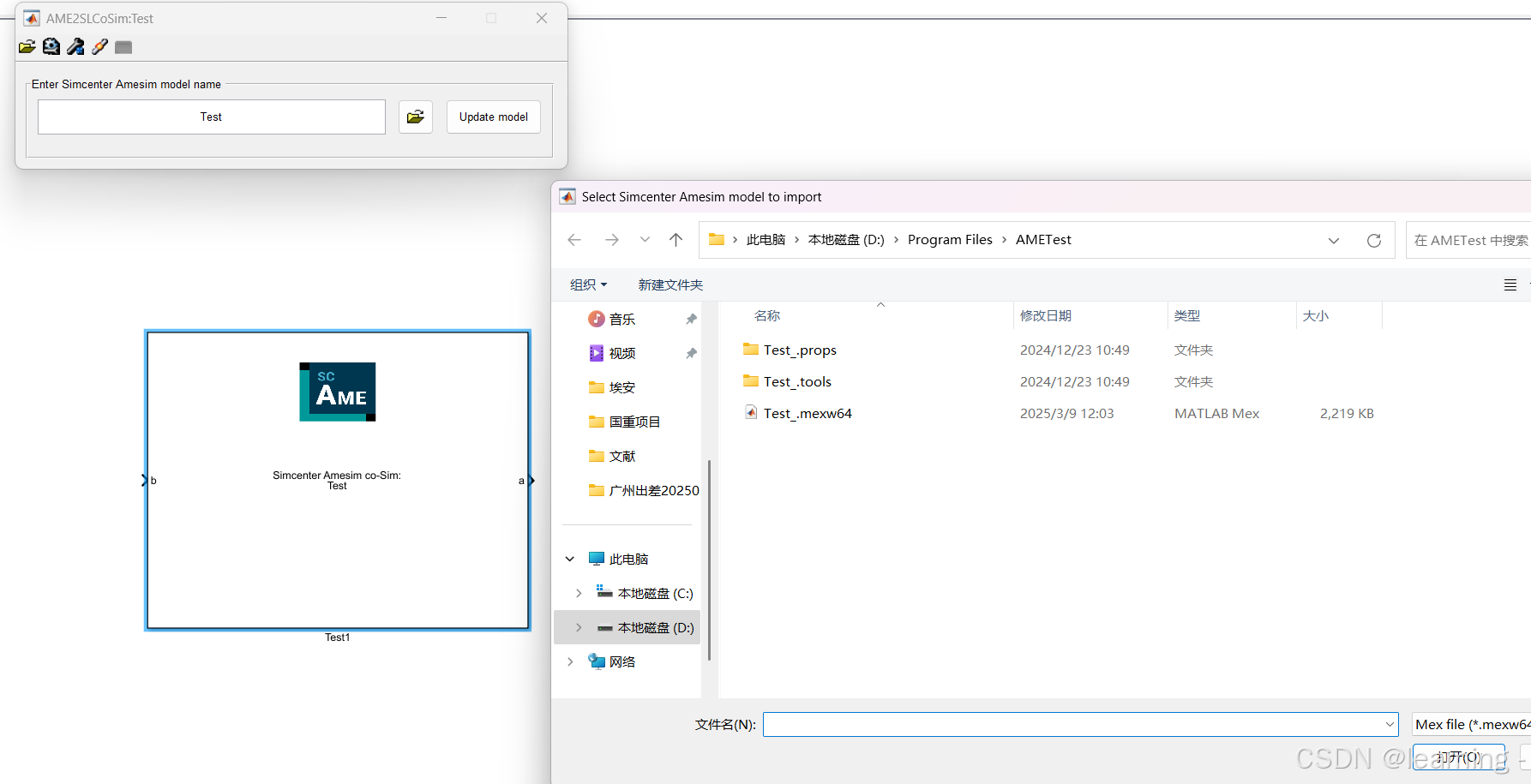Click the Test_.props folder icon
The height and width of the screenshot is (784, 1531).
pyautogui.click(x=751, y=349)
